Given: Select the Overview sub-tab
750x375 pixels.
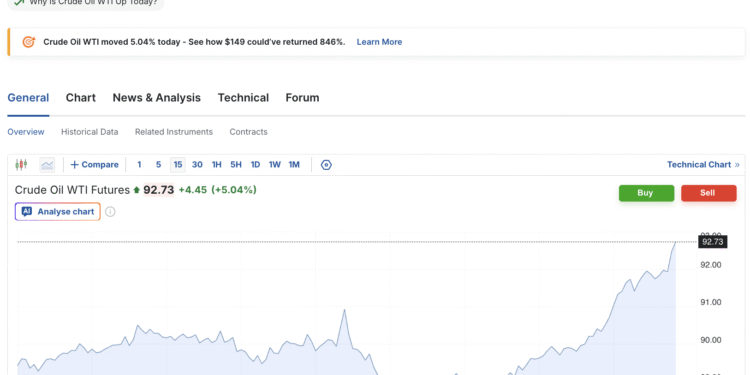Looking at the screenshot, I should (26, 132).
